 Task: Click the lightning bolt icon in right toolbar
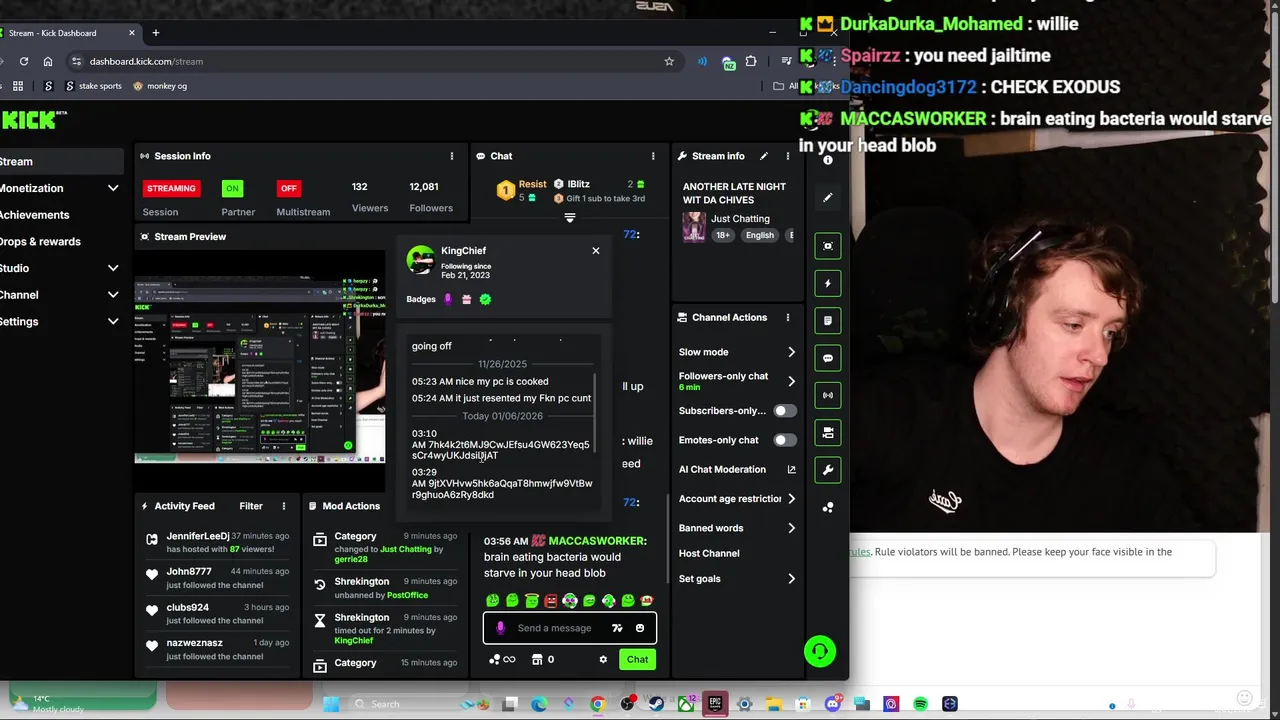828,283
